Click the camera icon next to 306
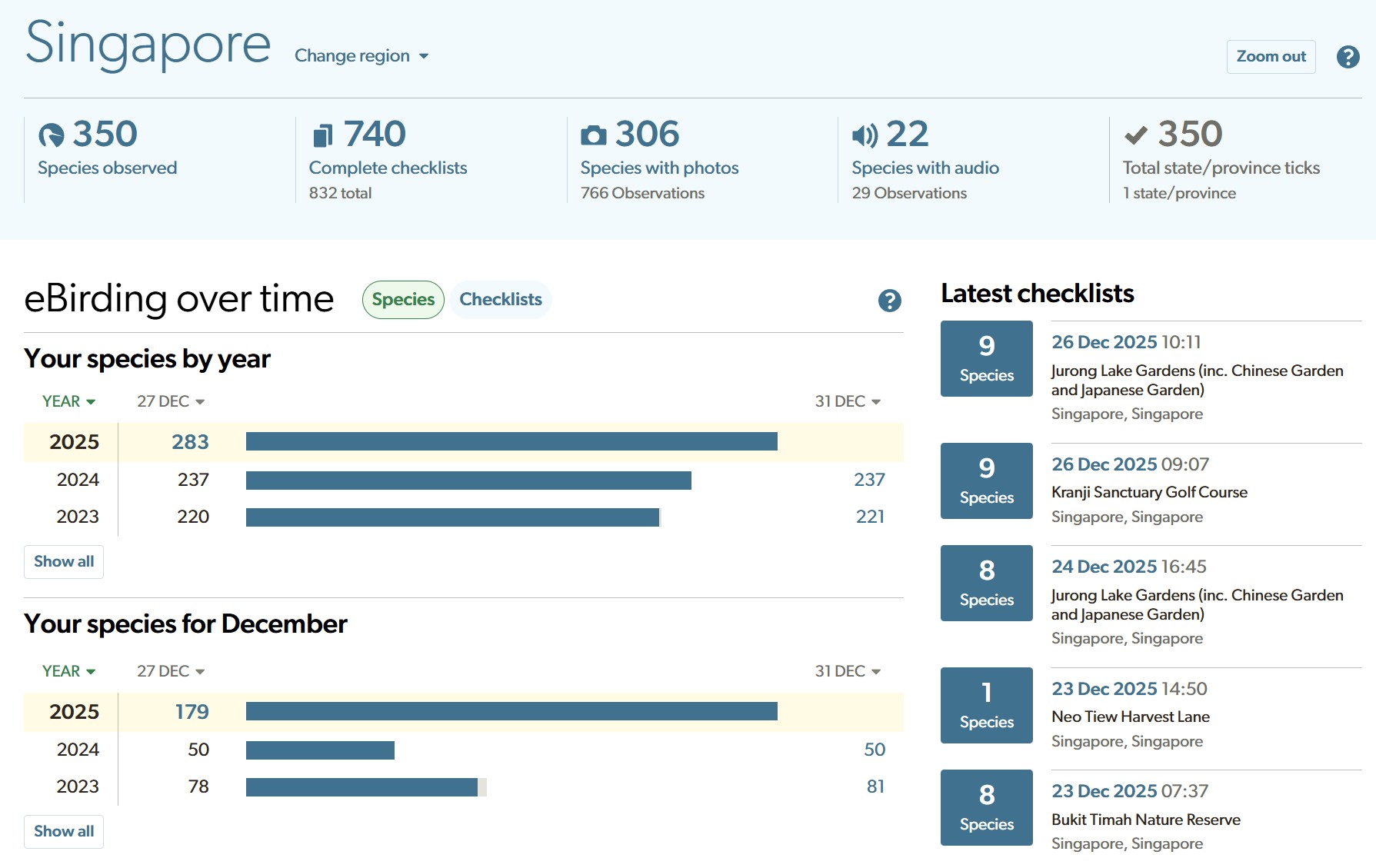This screenshot has height=868, width=1376. coord(593,135)
